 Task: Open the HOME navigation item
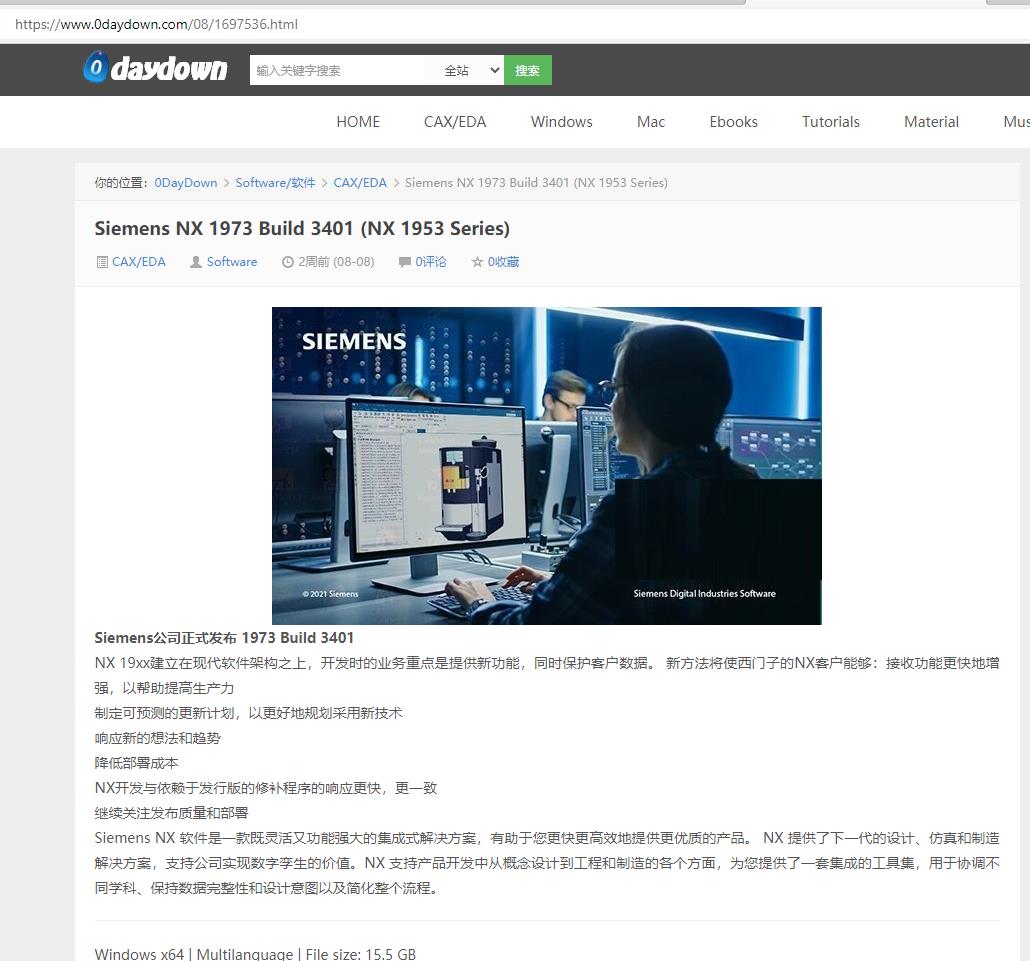click(358, 122)
